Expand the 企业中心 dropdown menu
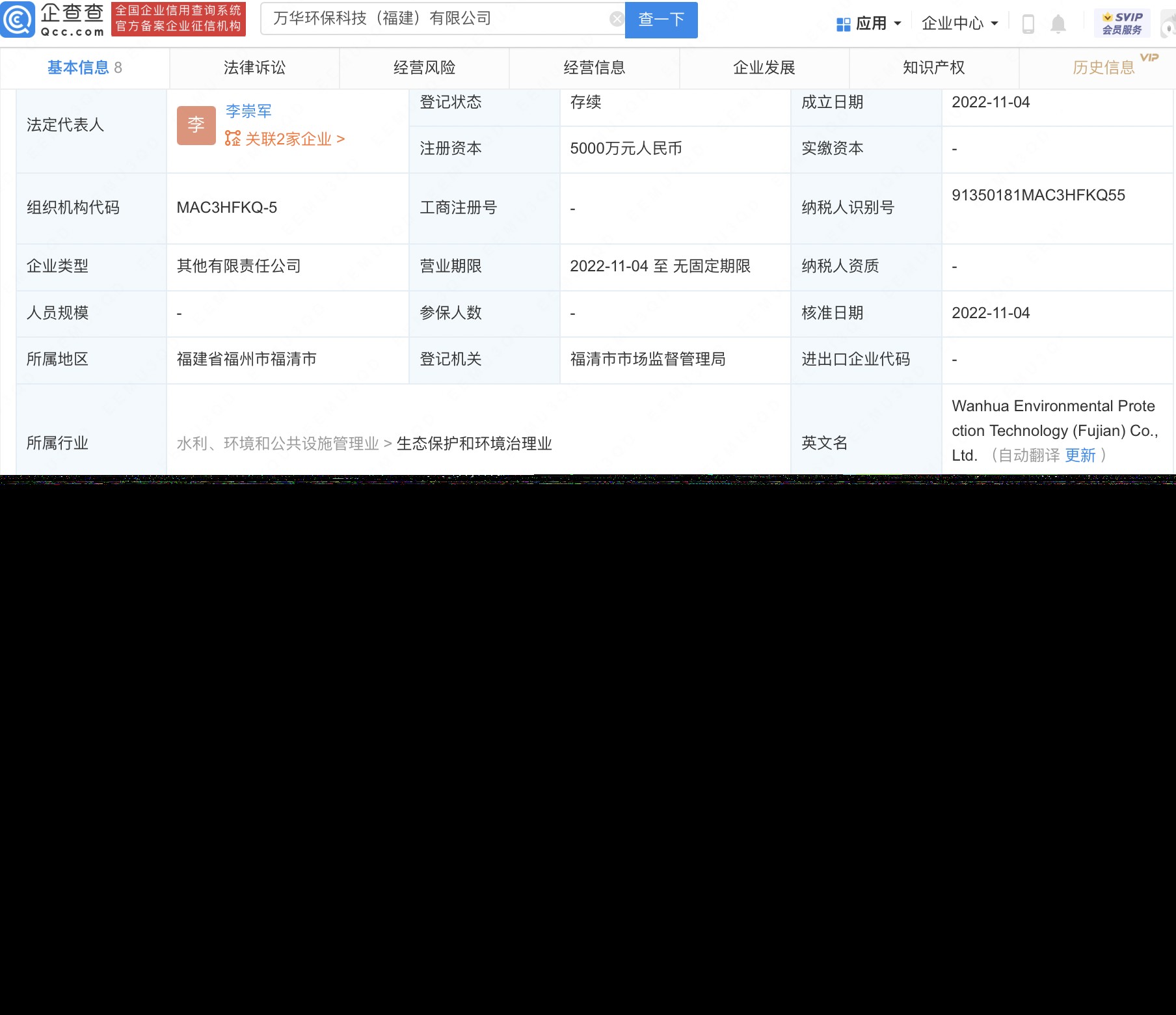This screenshot has width=1176, height=1015. click(960, 24)
